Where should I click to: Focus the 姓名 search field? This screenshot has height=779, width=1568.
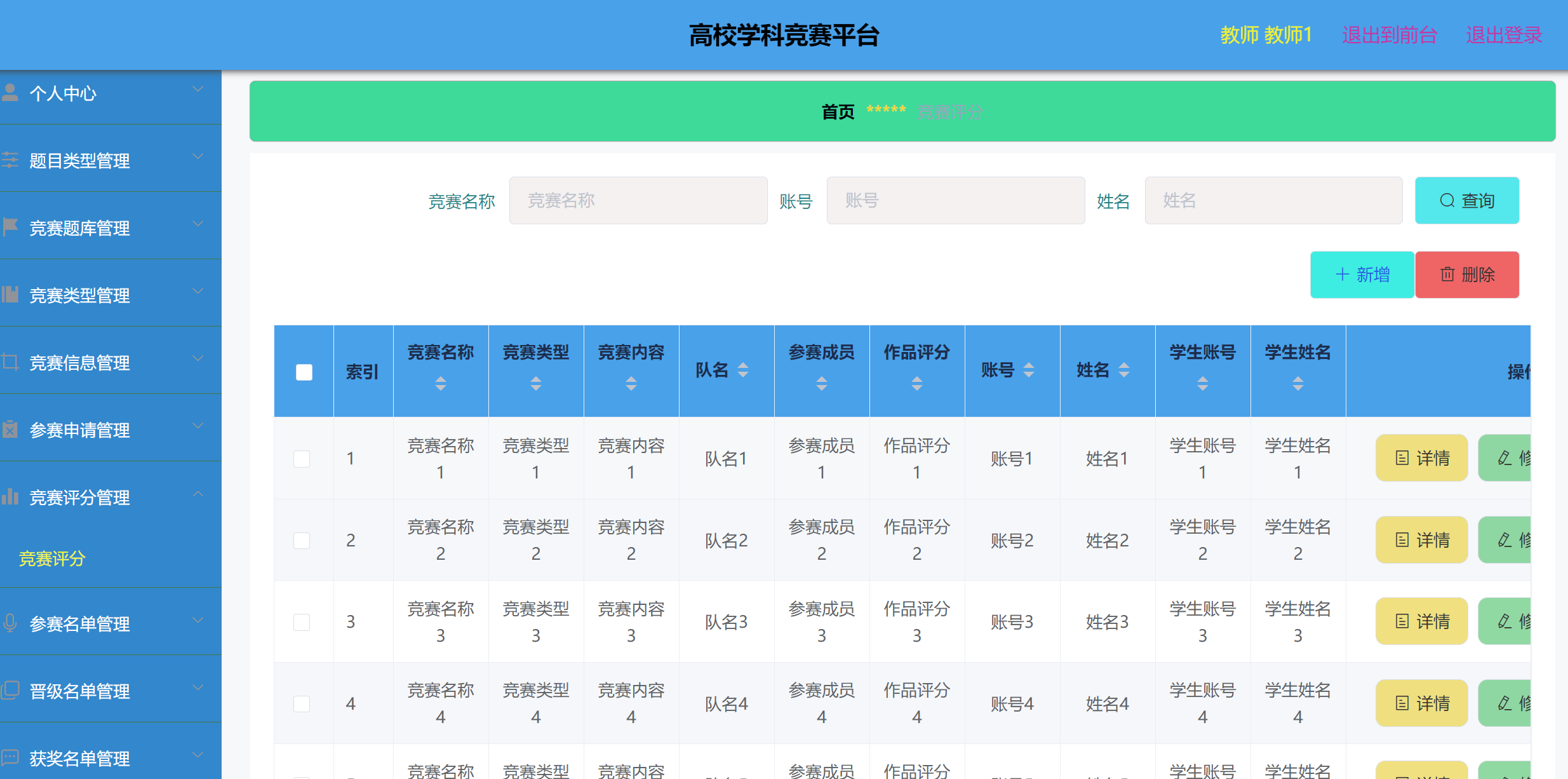[x=1273, y=201]
